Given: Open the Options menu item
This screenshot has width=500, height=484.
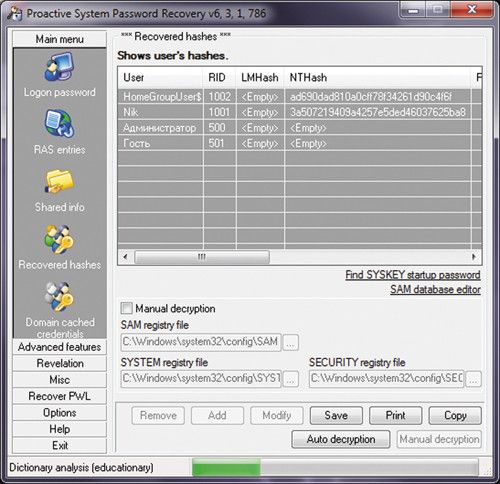Looking at the screenshot, I should (x=59, y=413).
